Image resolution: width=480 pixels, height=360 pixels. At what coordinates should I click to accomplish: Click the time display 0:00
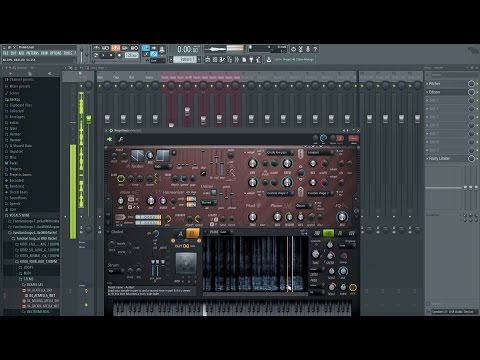point(188,50)
